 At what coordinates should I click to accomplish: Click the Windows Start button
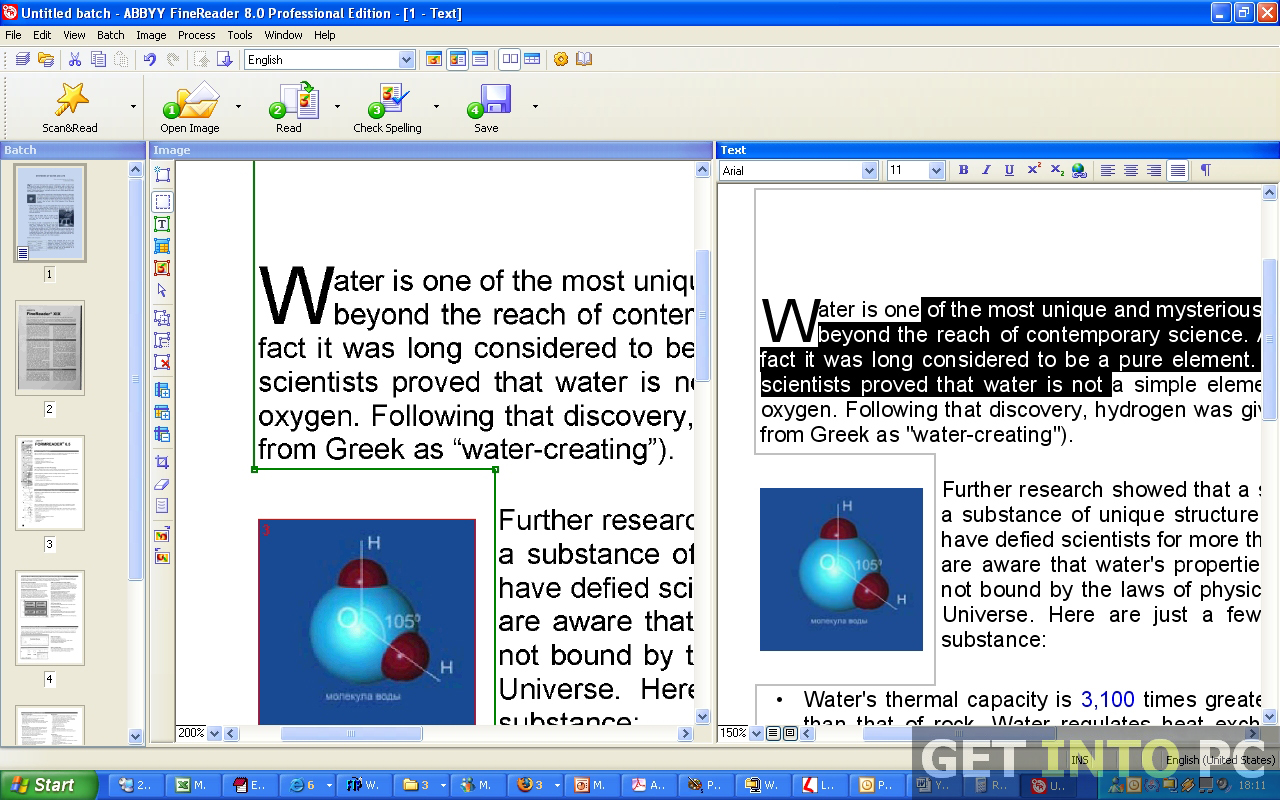coord(47,785)
